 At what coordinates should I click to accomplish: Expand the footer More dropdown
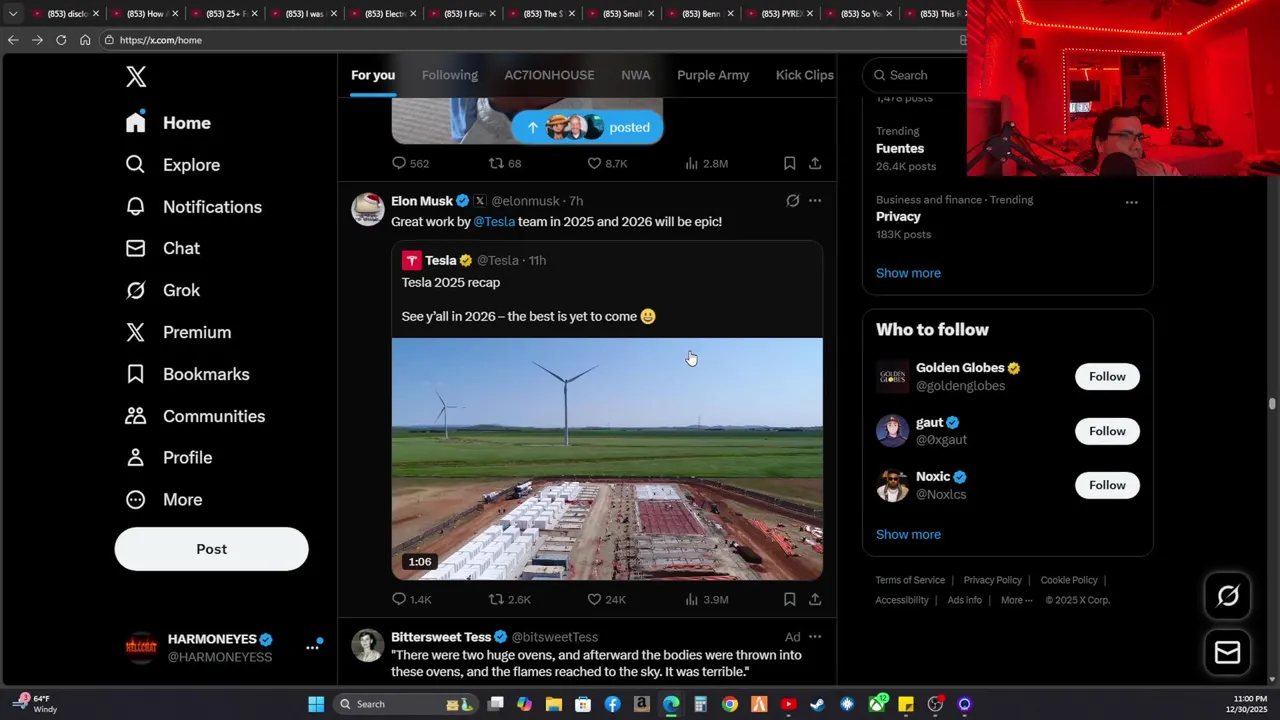click(1017, 600)
